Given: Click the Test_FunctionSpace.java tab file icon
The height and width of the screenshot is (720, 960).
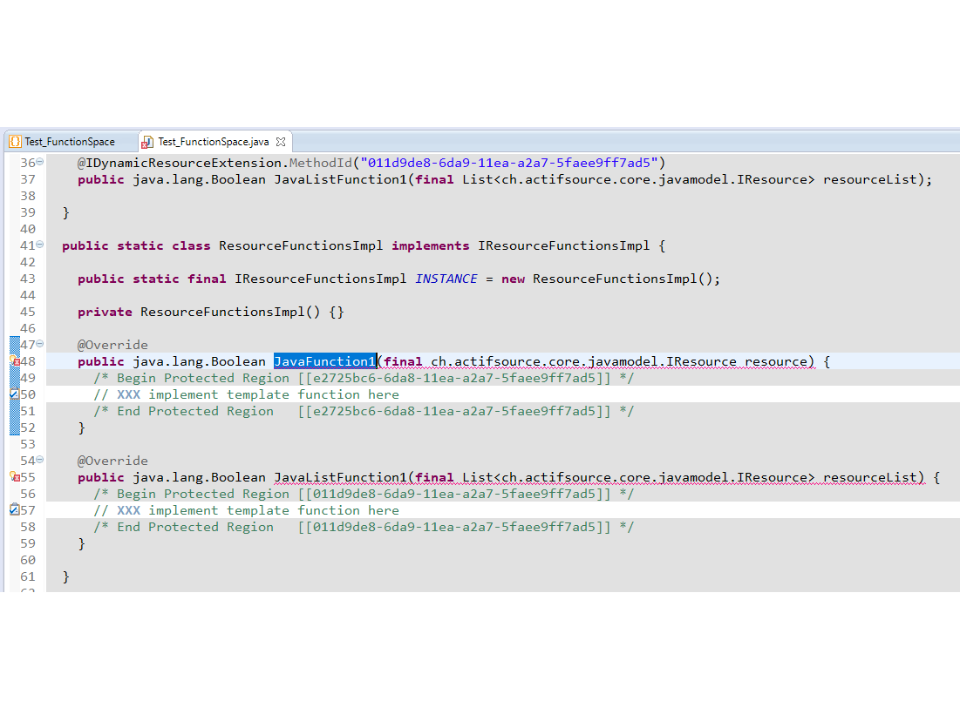Looking at the screenshot, I should (x=147, y=142).
